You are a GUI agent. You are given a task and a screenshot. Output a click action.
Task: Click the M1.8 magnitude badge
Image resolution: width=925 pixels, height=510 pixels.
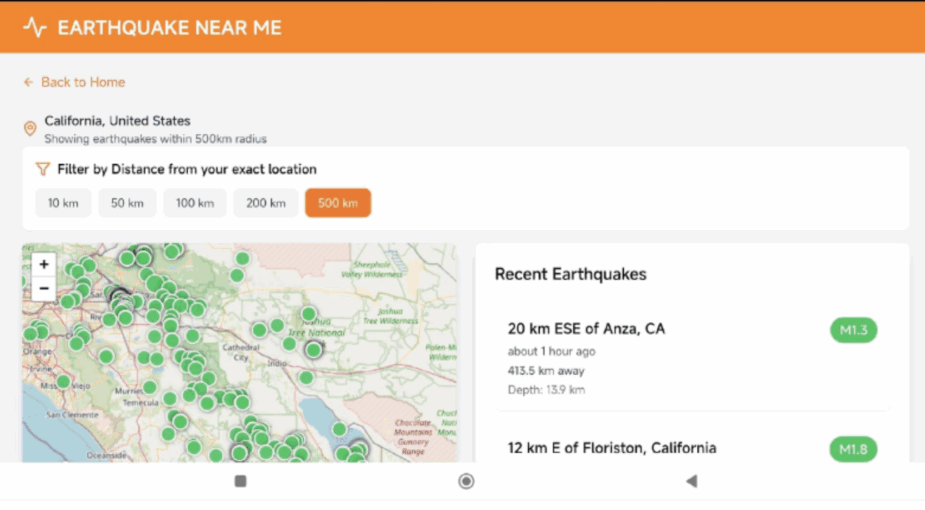tap(853, 449)
